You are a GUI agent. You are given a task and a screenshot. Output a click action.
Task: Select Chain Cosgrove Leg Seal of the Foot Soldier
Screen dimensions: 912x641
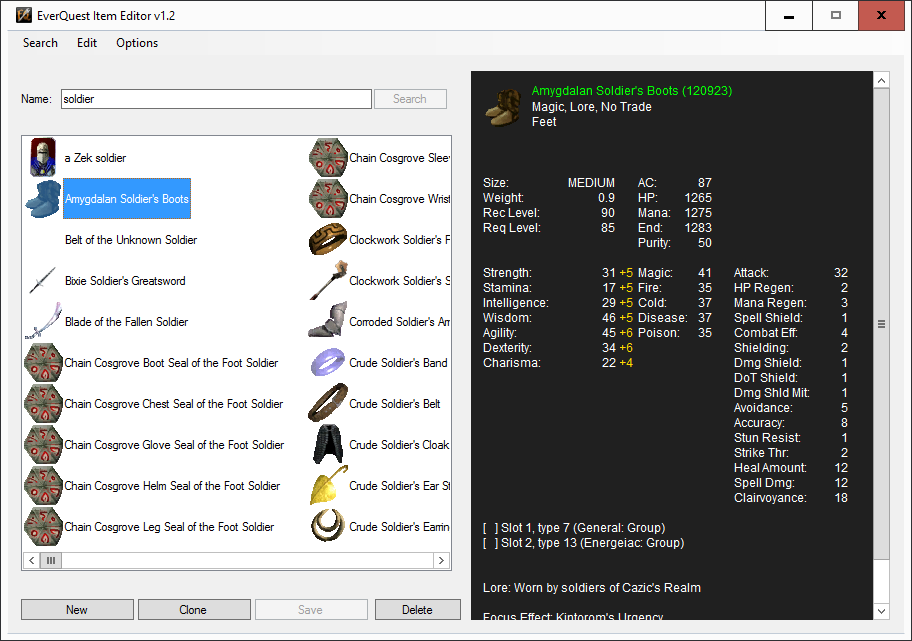point(169,527)
